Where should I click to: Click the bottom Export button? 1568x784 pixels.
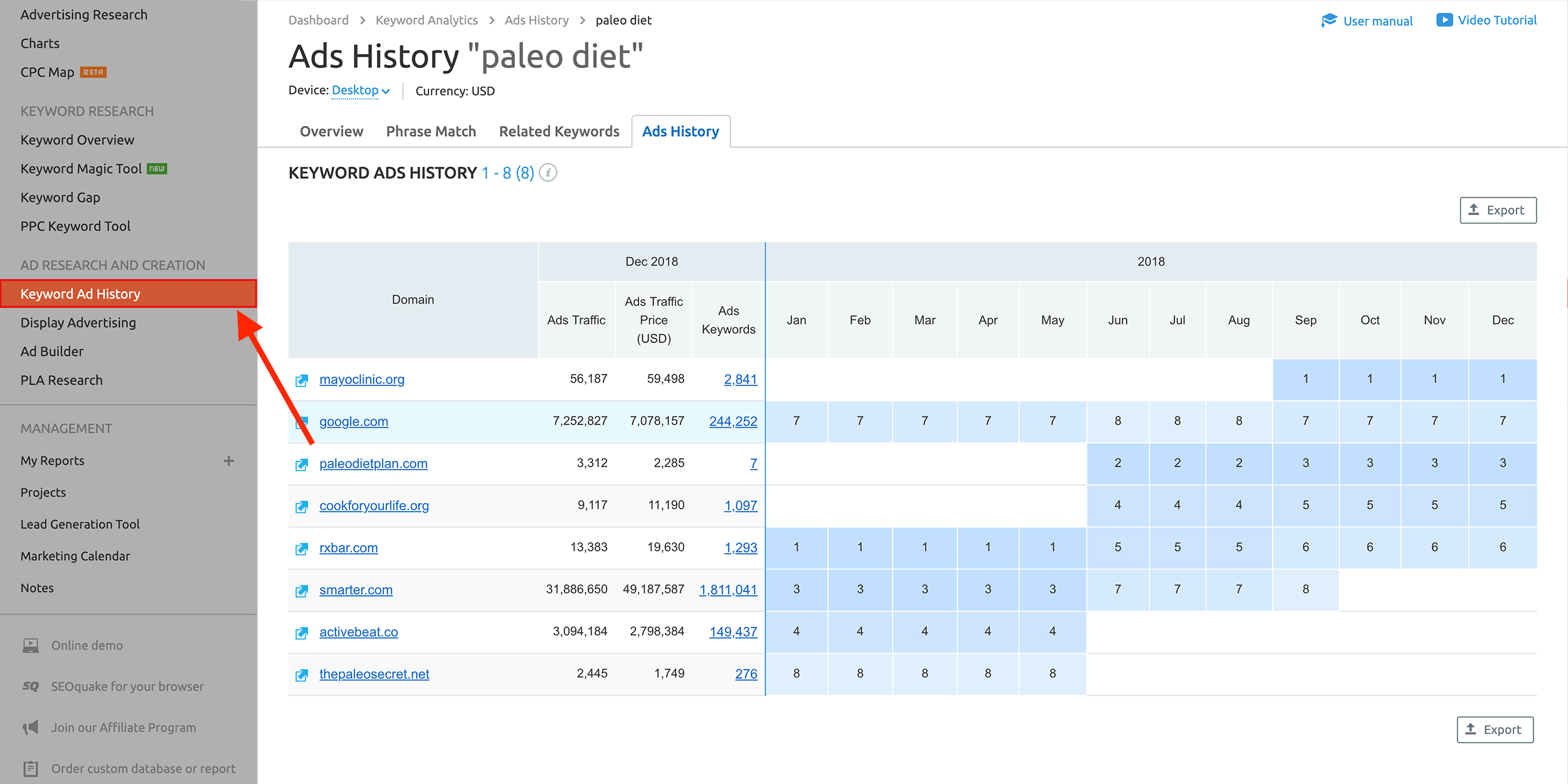pyautogui.click(x=1495, y=729)
